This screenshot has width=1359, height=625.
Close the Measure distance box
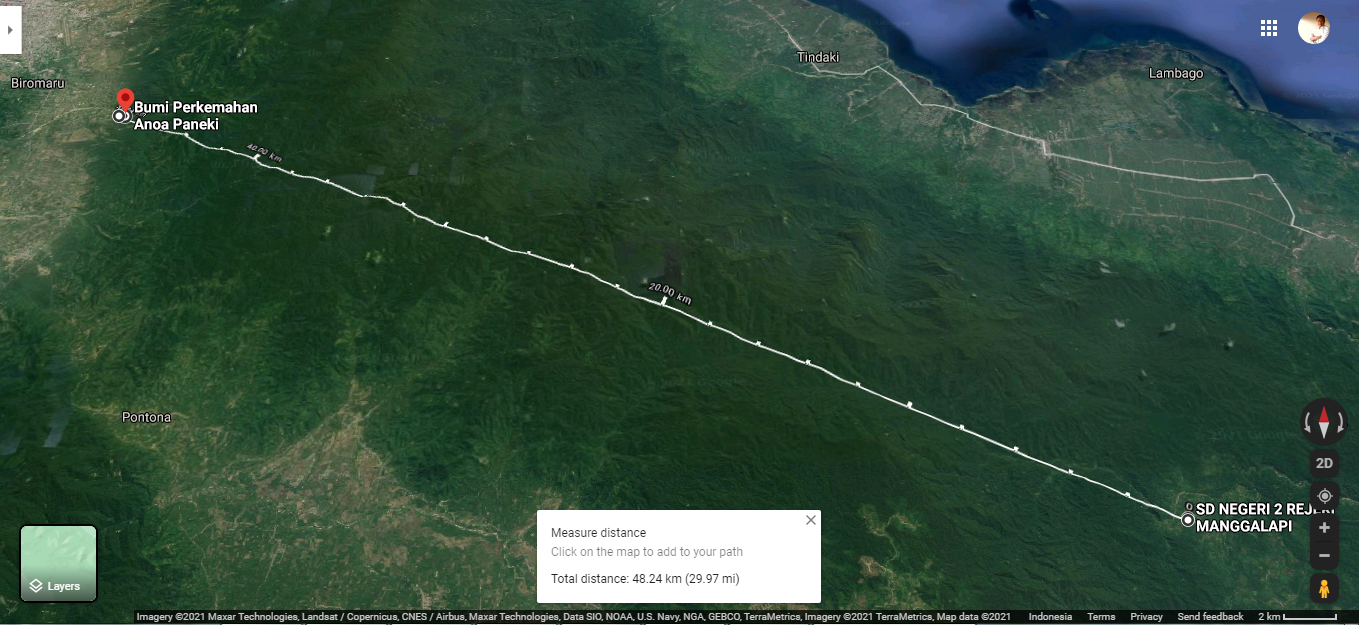[x=811, y=520]
